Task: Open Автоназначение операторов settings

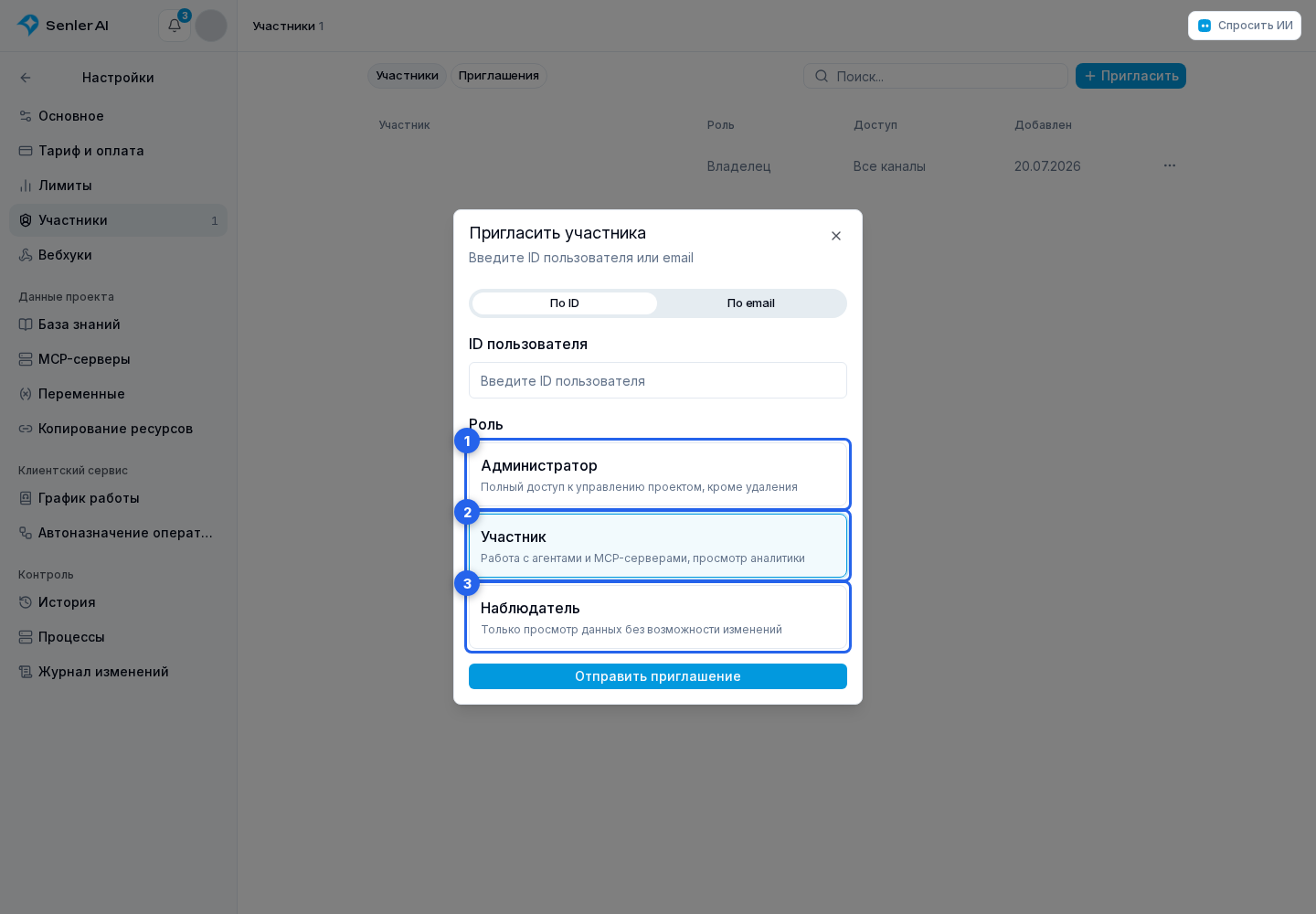Action: point(119,533)
